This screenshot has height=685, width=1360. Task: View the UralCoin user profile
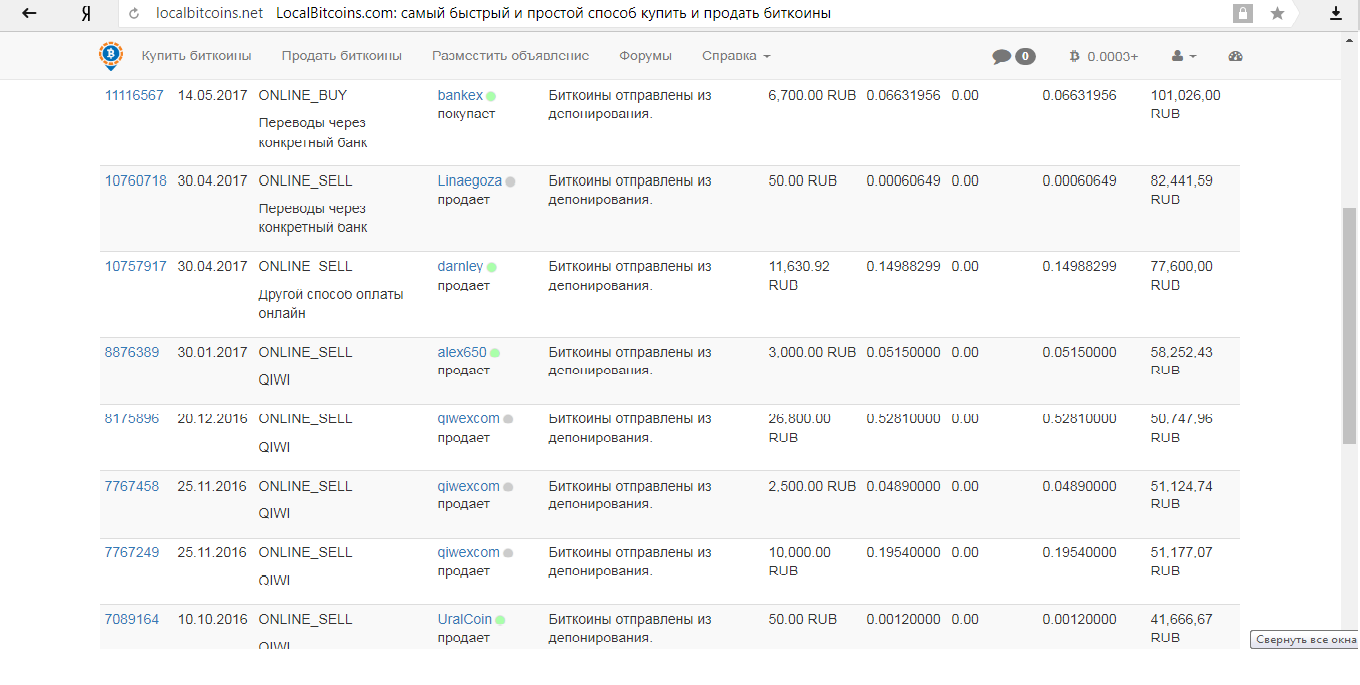(x=465, y=619)
